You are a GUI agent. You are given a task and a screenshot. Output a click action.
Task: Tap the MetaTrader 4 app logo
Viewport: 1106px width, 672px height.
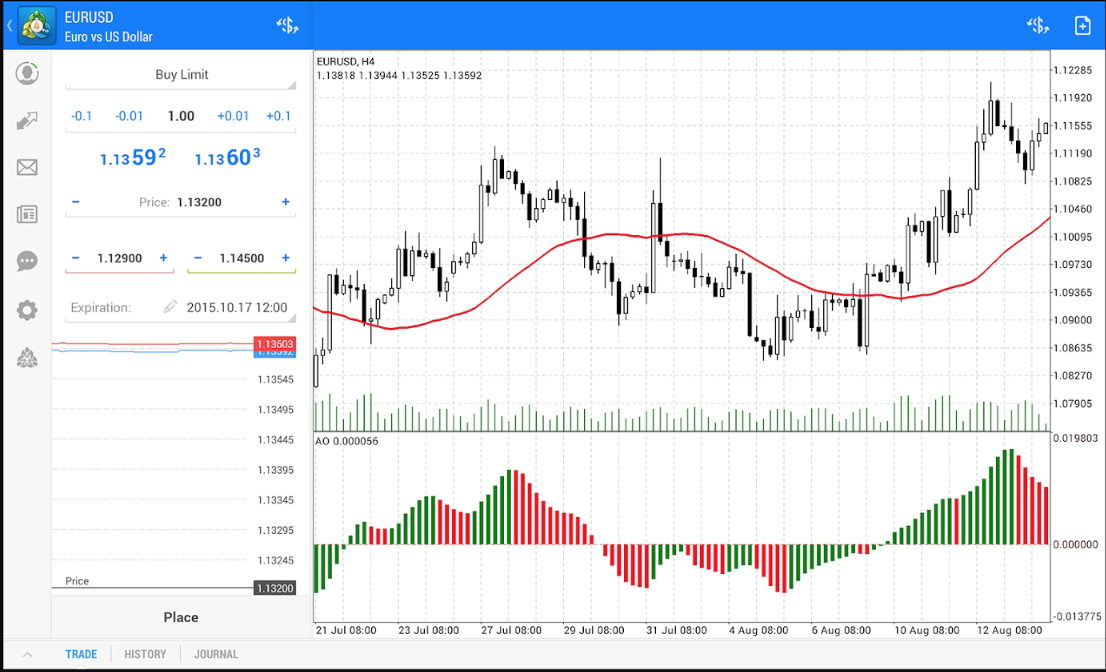pos(36,26)
